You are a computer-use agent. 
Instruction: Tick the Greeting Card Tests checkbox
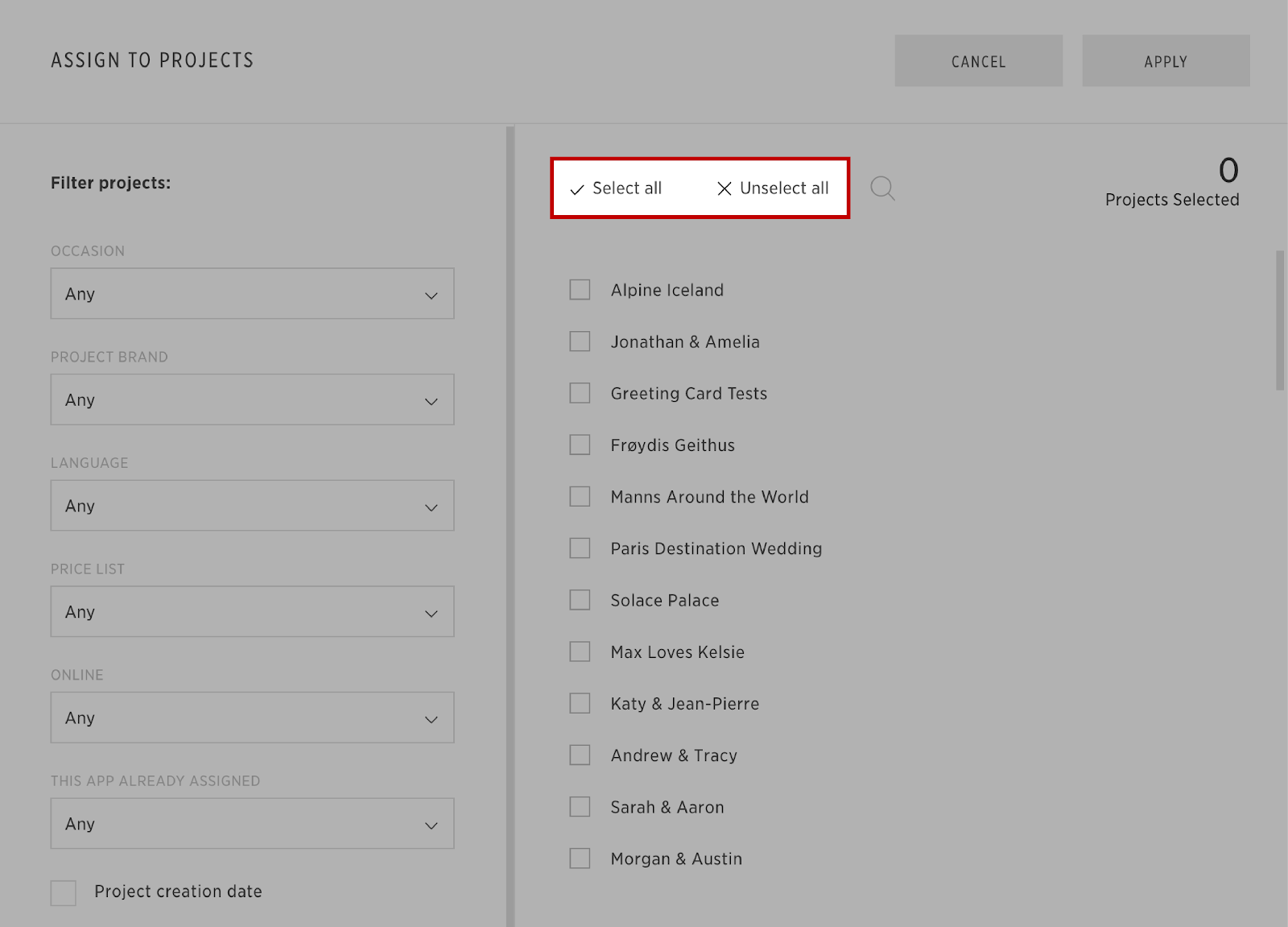(580, 393)
